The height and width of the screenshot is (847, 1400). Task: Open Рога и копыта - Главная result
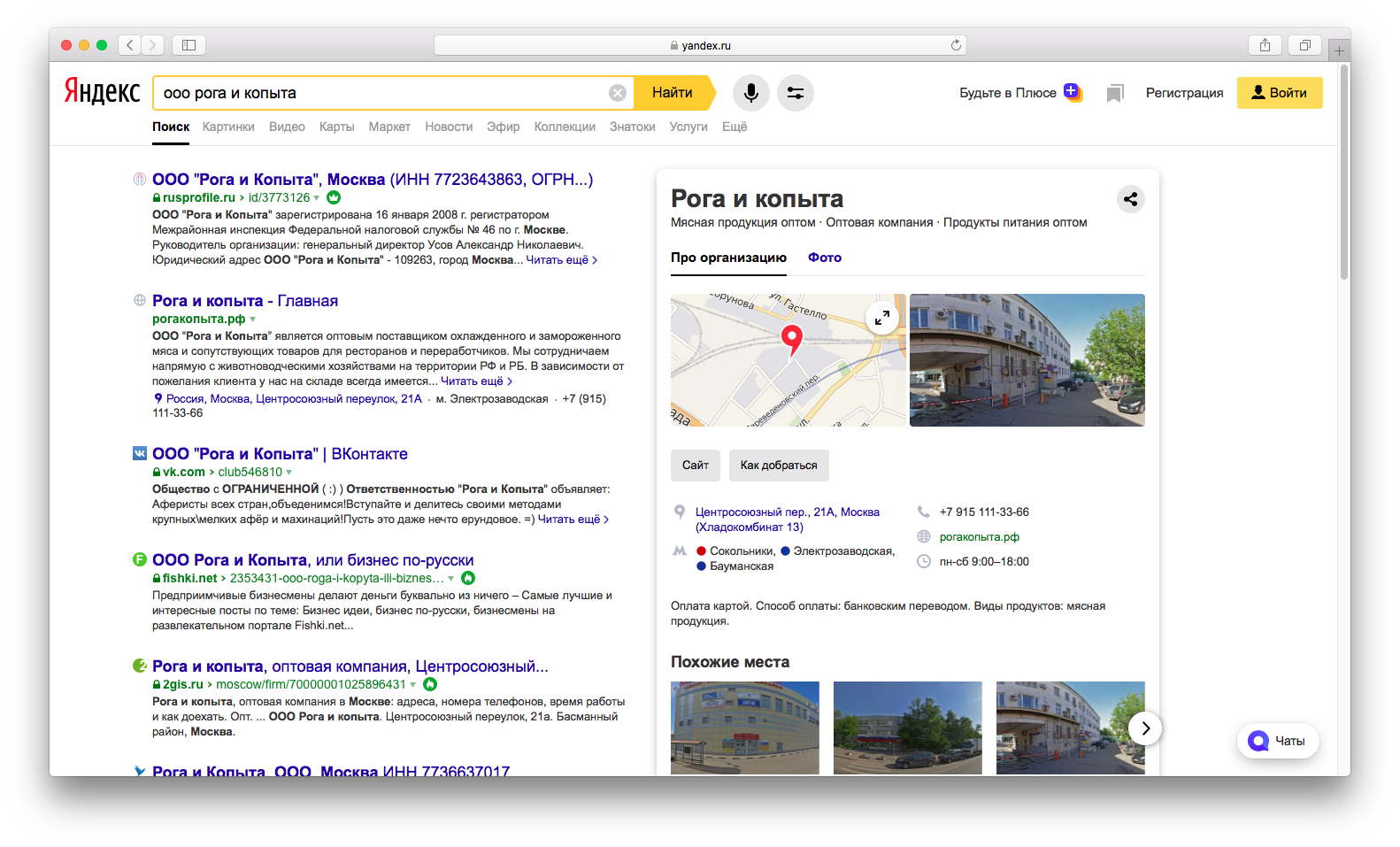tap(245, 301)
